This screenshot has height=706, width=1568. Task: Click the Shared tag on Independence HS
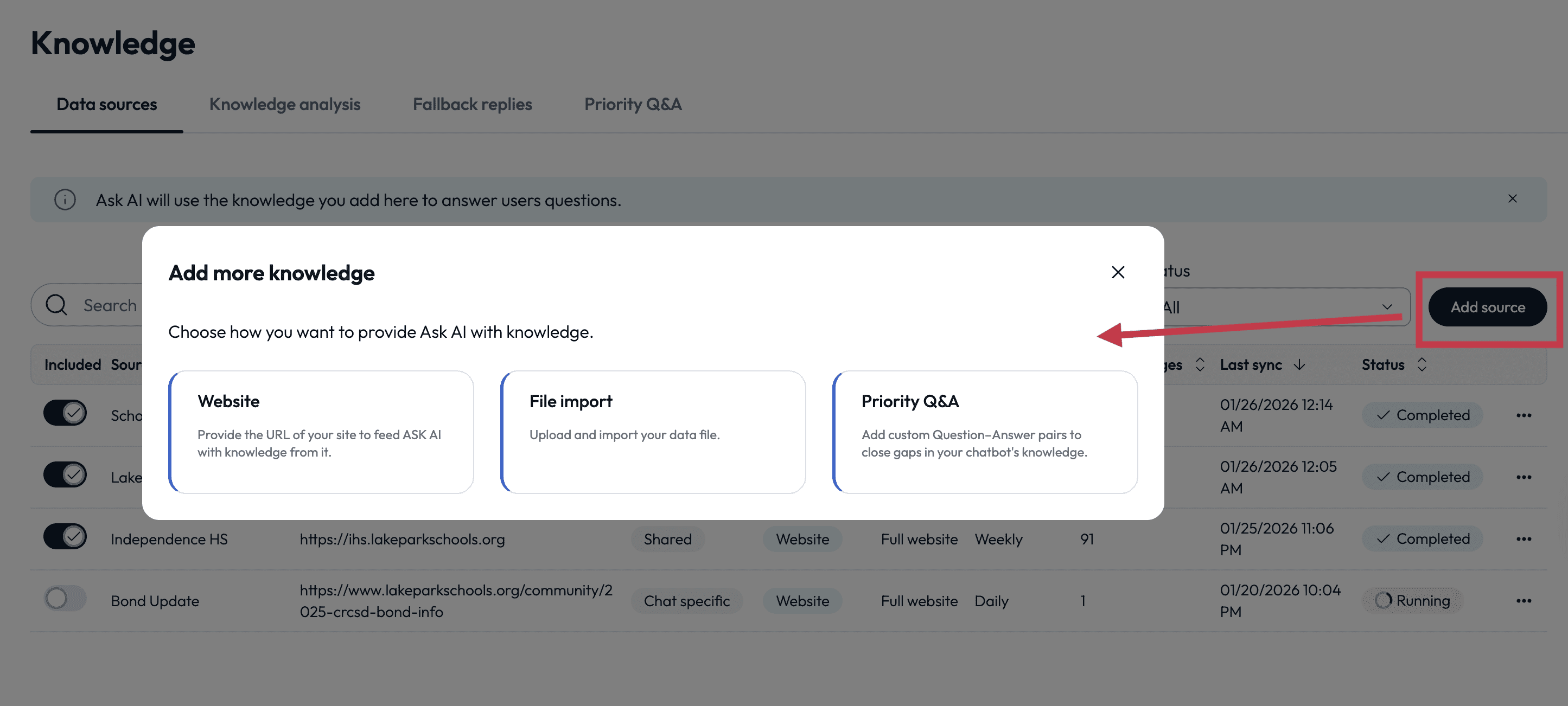coord(668,540)
